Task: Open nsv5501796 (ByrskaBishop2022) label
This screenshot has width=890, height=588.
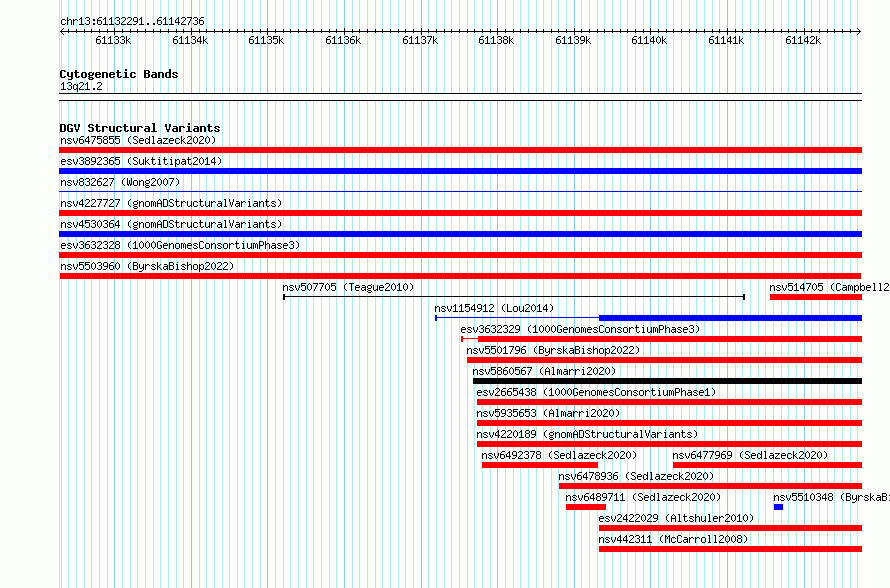Action: 553,350
